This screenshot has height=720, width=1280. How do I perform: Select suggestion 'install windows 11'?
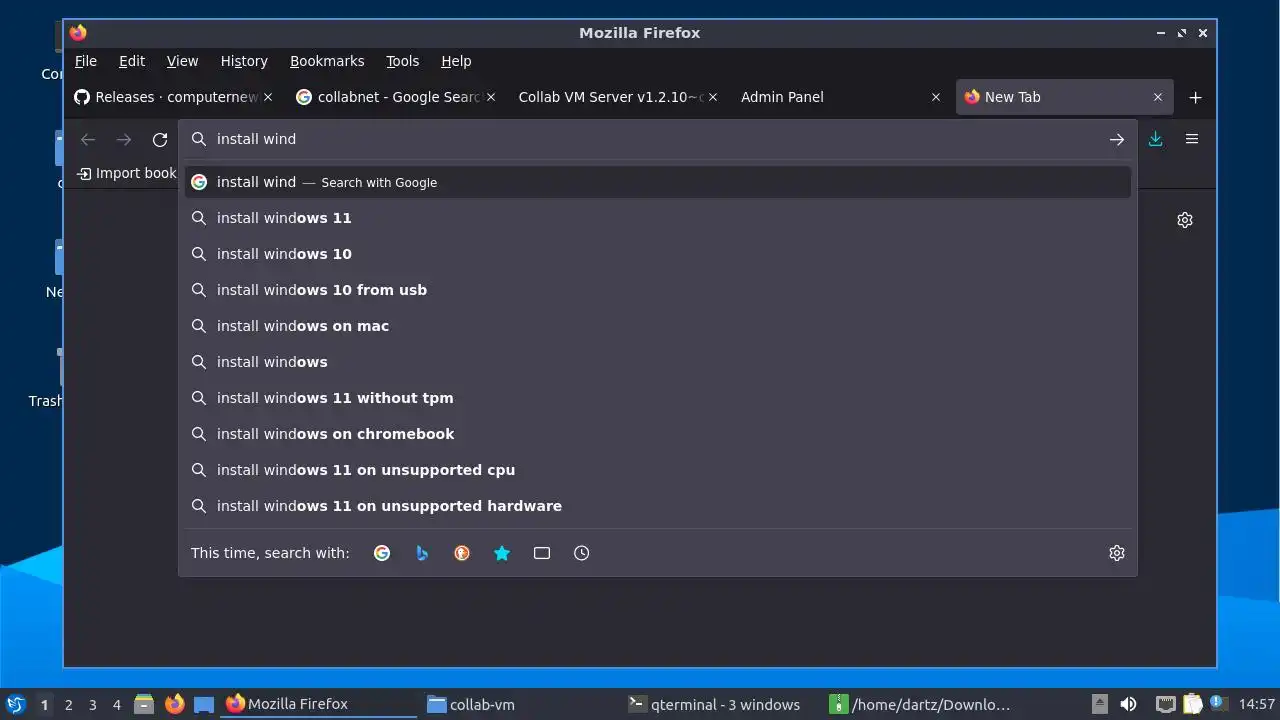[x=658, y=218]
